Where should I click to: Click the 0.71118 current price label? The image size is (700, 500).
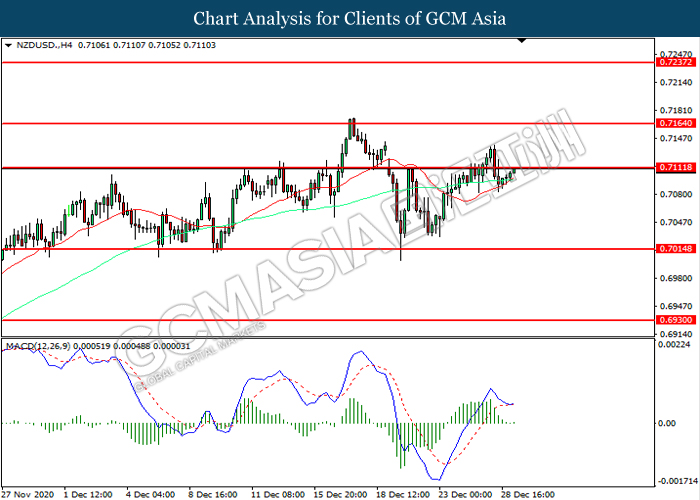(676, 167)
